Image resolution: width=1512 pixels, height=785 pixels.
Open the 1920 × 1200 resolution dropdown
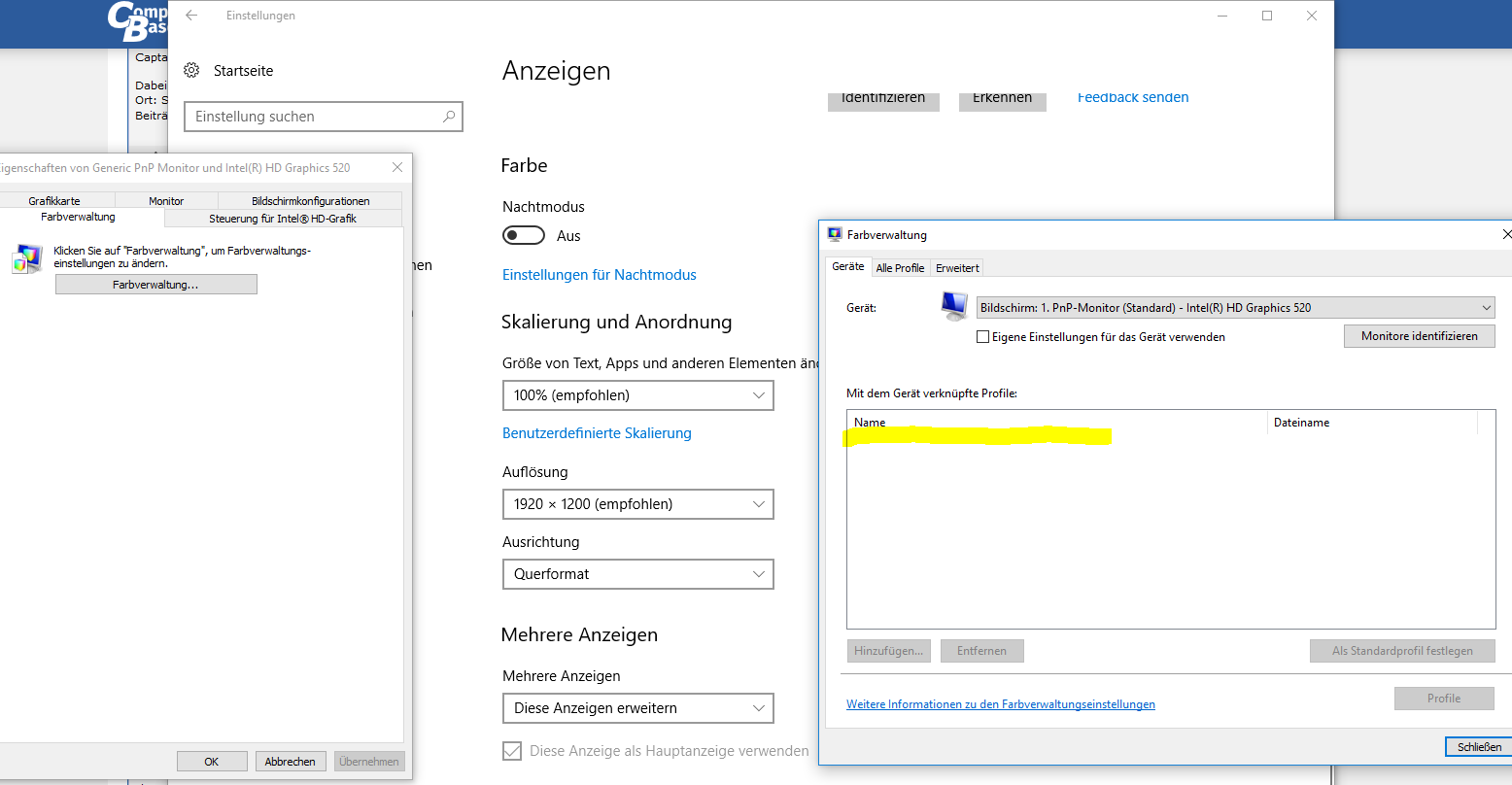coord(637,504)
